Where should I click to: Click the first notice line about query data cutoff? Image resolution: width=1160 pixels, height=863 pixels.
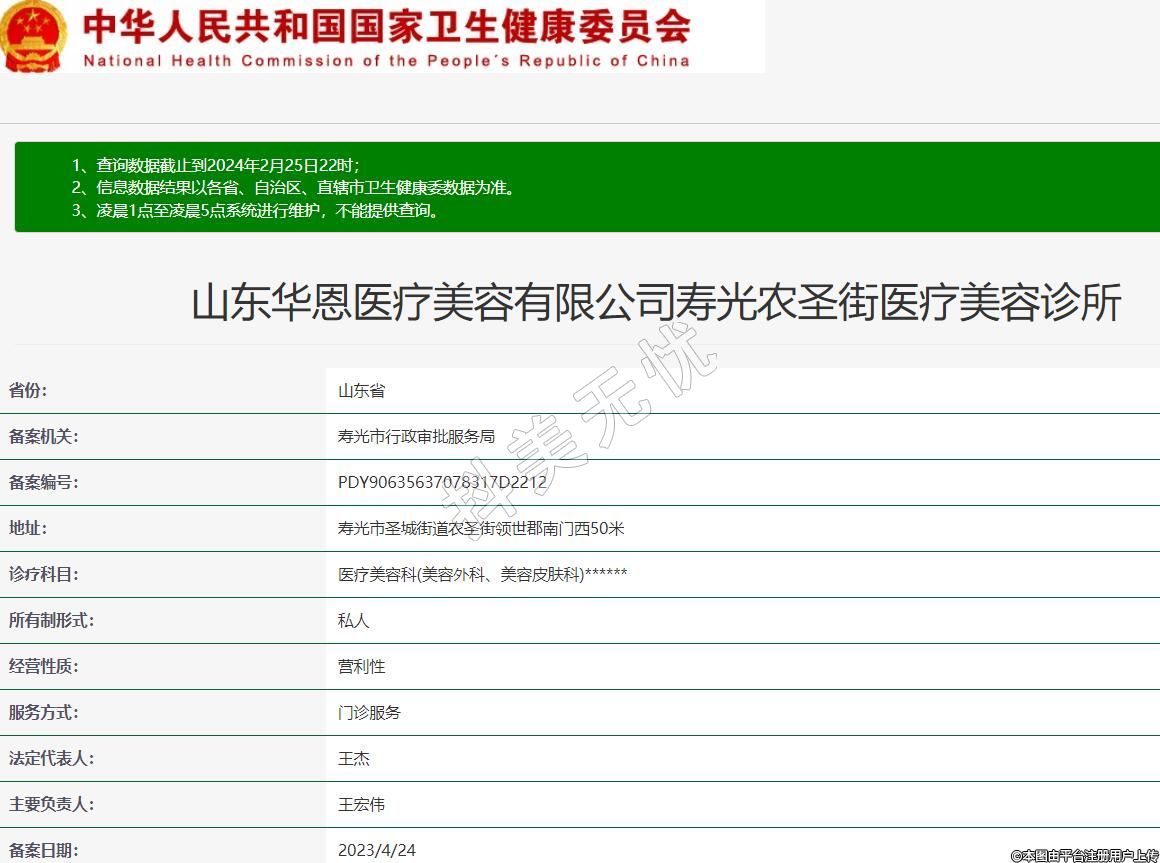coord(215,165)
